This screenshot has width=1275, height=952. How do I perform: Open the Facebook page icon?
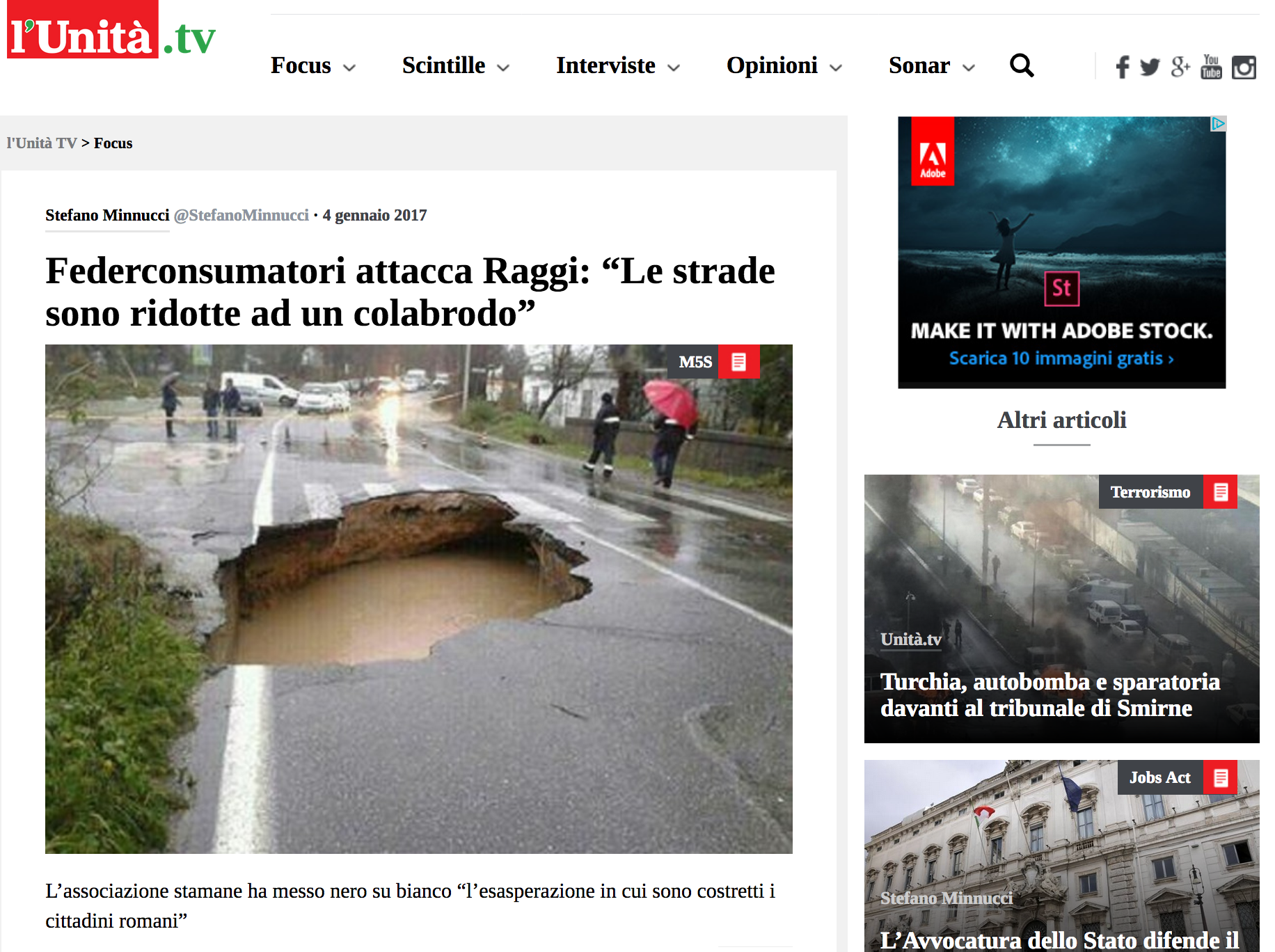click(1123, 67)
